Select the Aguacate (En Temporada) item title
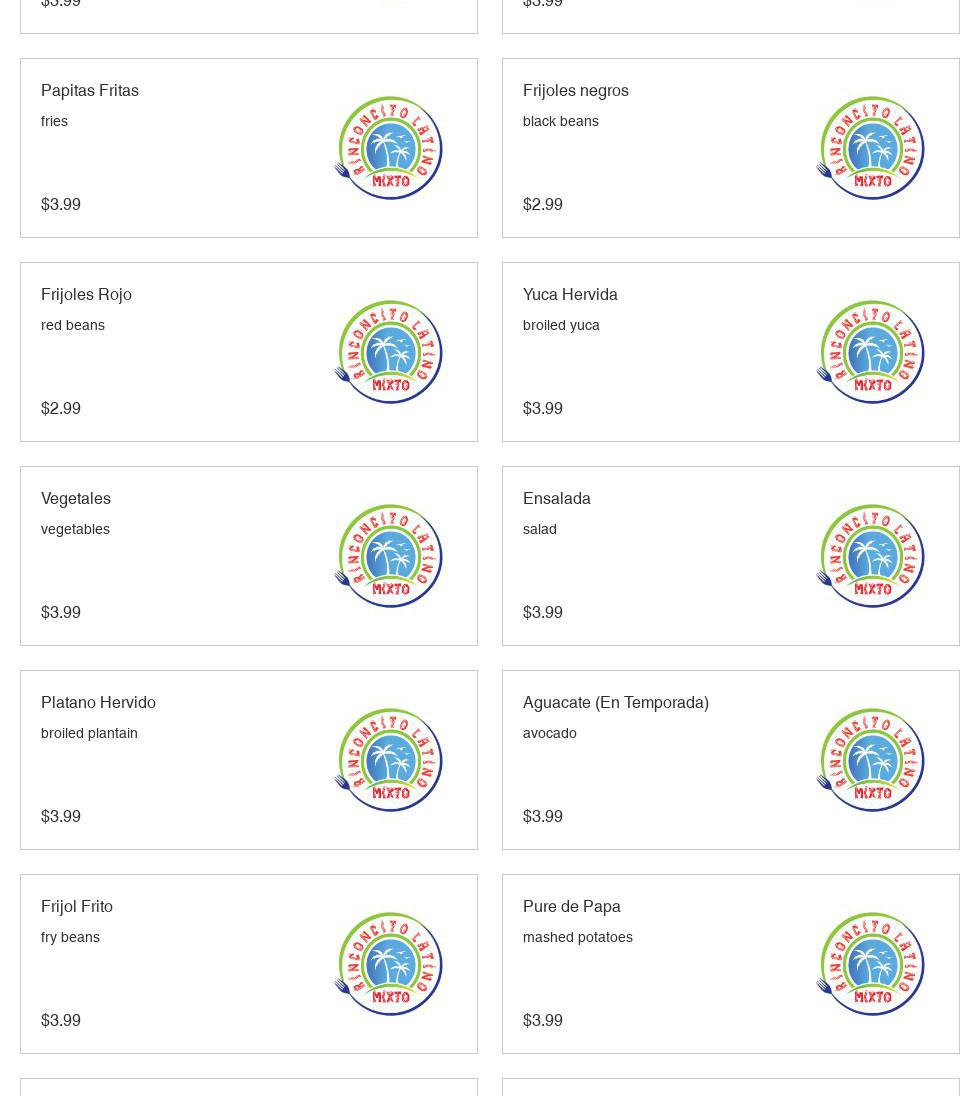Viewport: 965px width, 1096px height. tap(616, 702)
